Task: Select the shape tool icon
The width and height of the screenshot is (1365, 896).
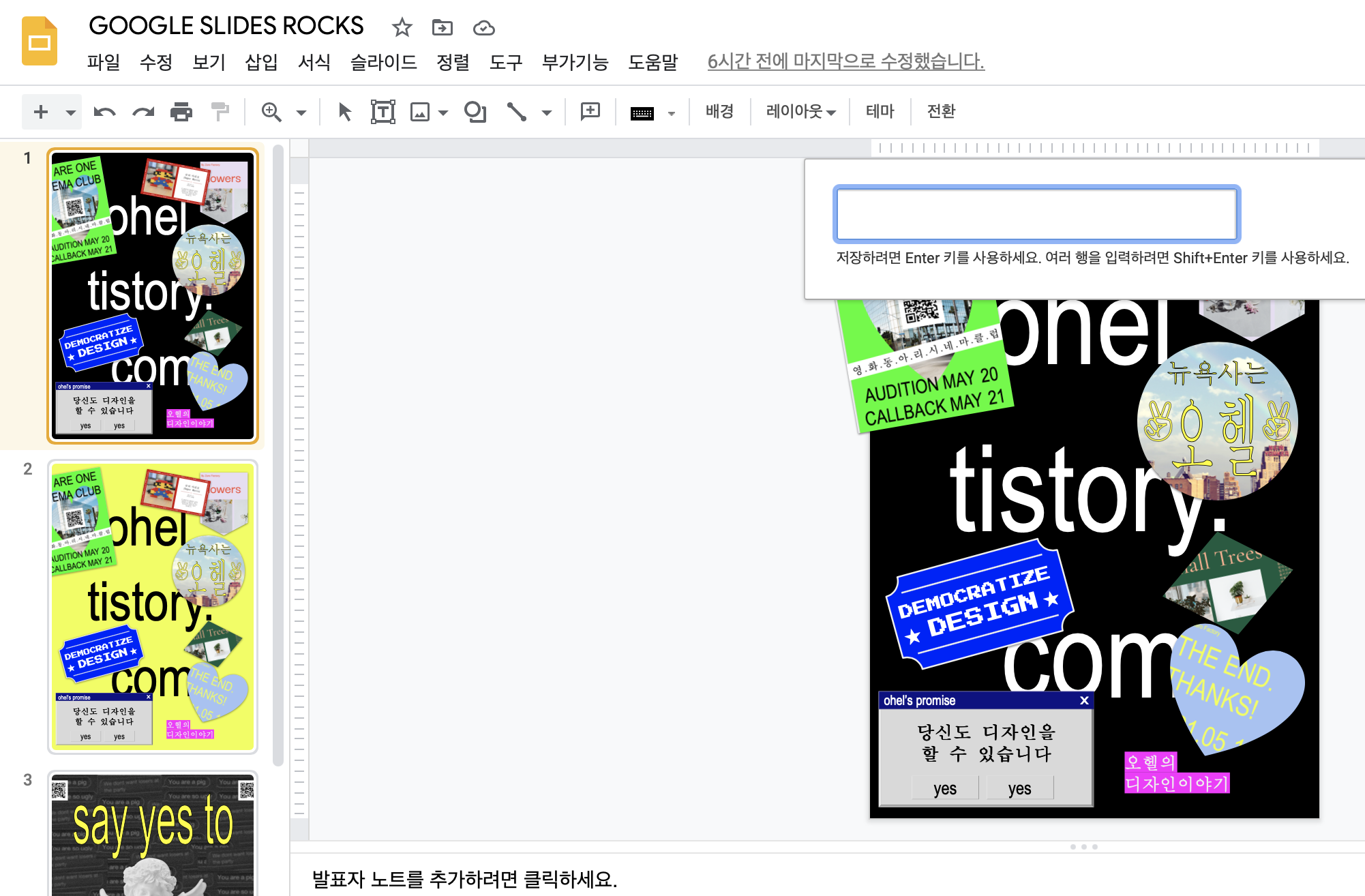Action: (475, 111)
